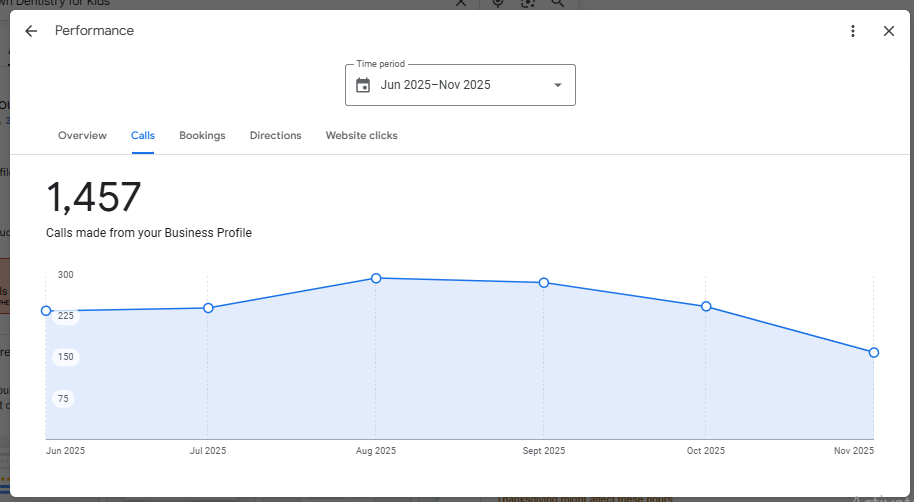Open the Jun 2025–Nov 2025 date range selector
This screenshot has height=502, width=914.
tap(436, 85)
